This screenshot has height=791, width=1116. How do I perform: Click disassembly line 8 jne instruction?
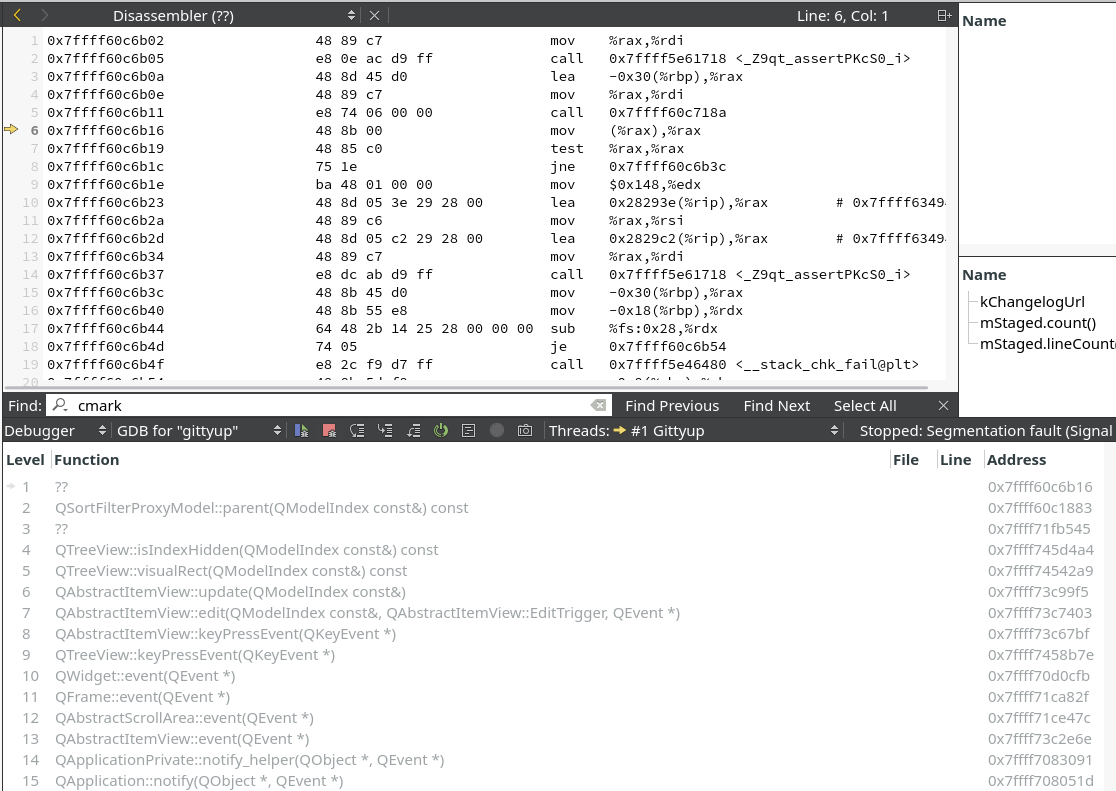[x=638, y=167]
